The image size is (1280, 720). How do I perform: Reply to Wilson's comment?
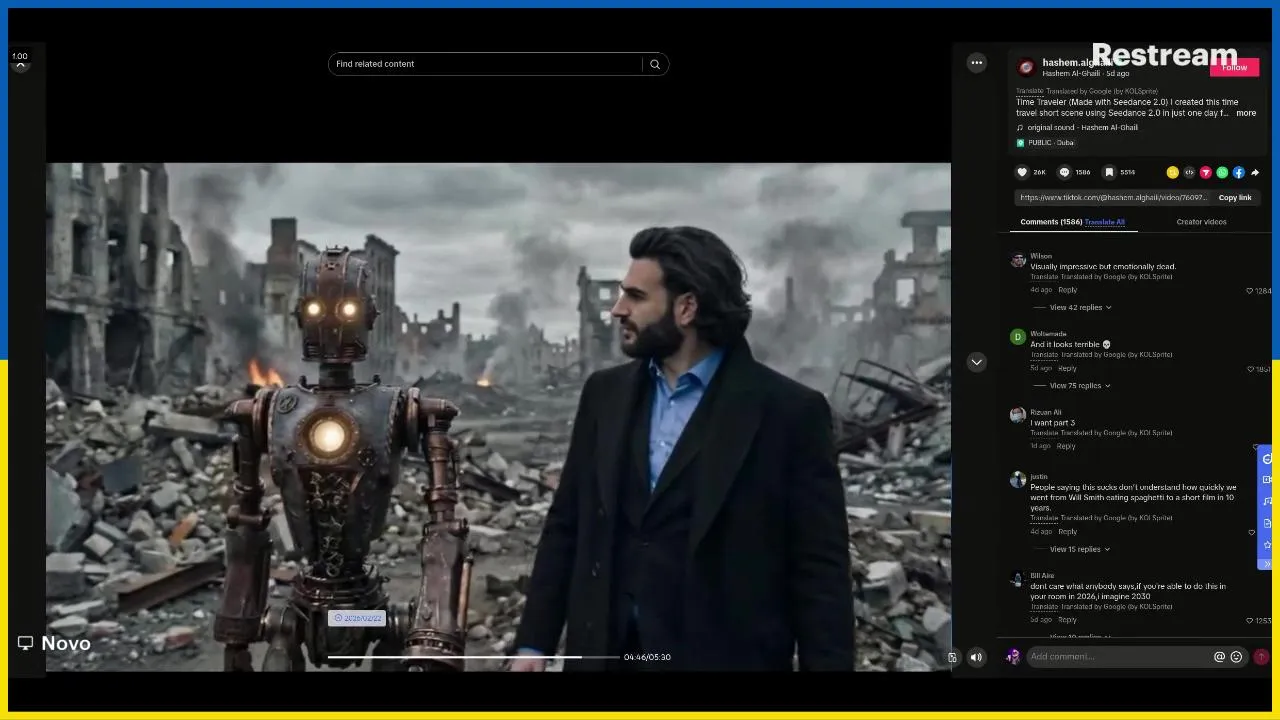tap(1068, 290)
